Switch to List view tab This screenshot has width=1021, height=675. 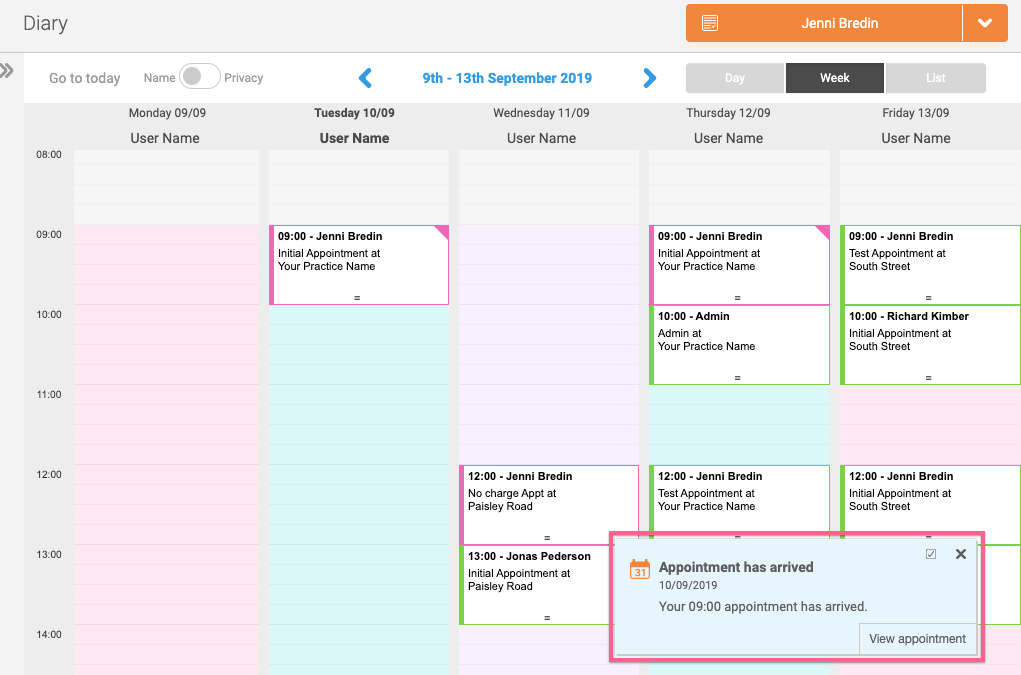tap(935, 78)
